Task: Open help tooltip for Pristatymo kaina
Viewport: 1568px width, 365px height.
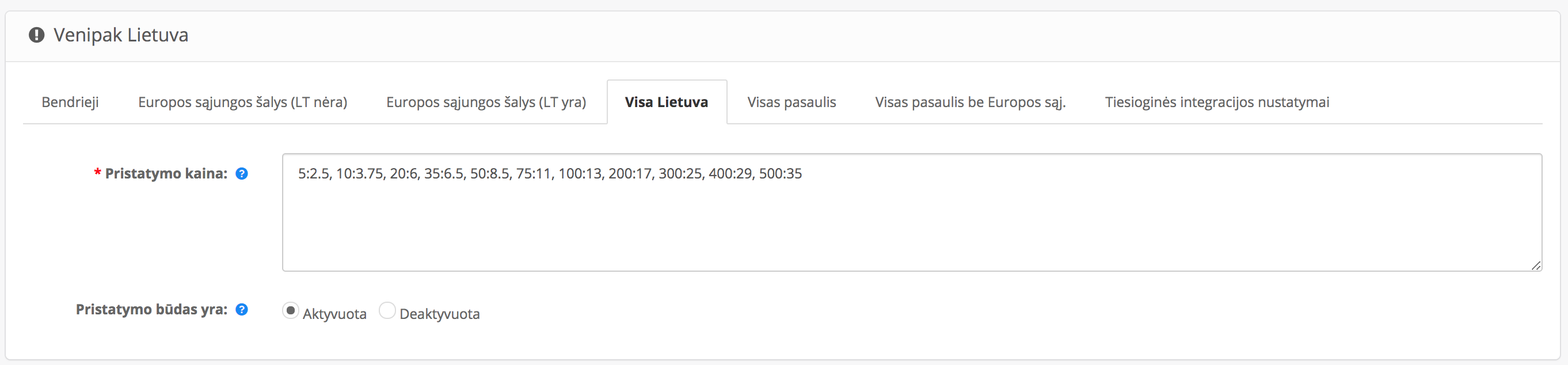Action: coord(242,174)
